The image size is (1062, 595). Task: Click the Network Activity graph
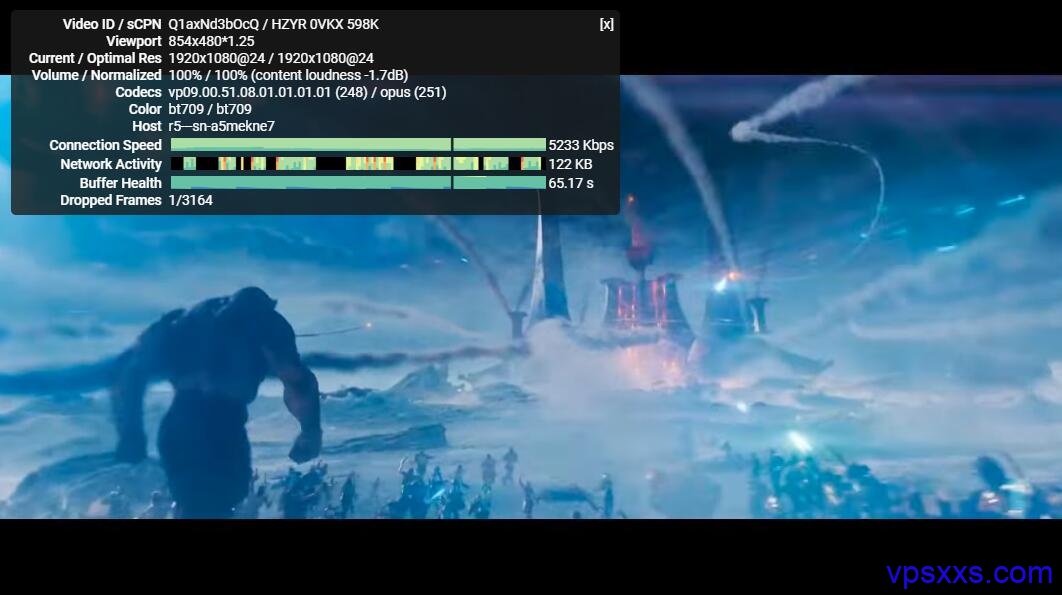pyautogui.click(x=358, y=163)
